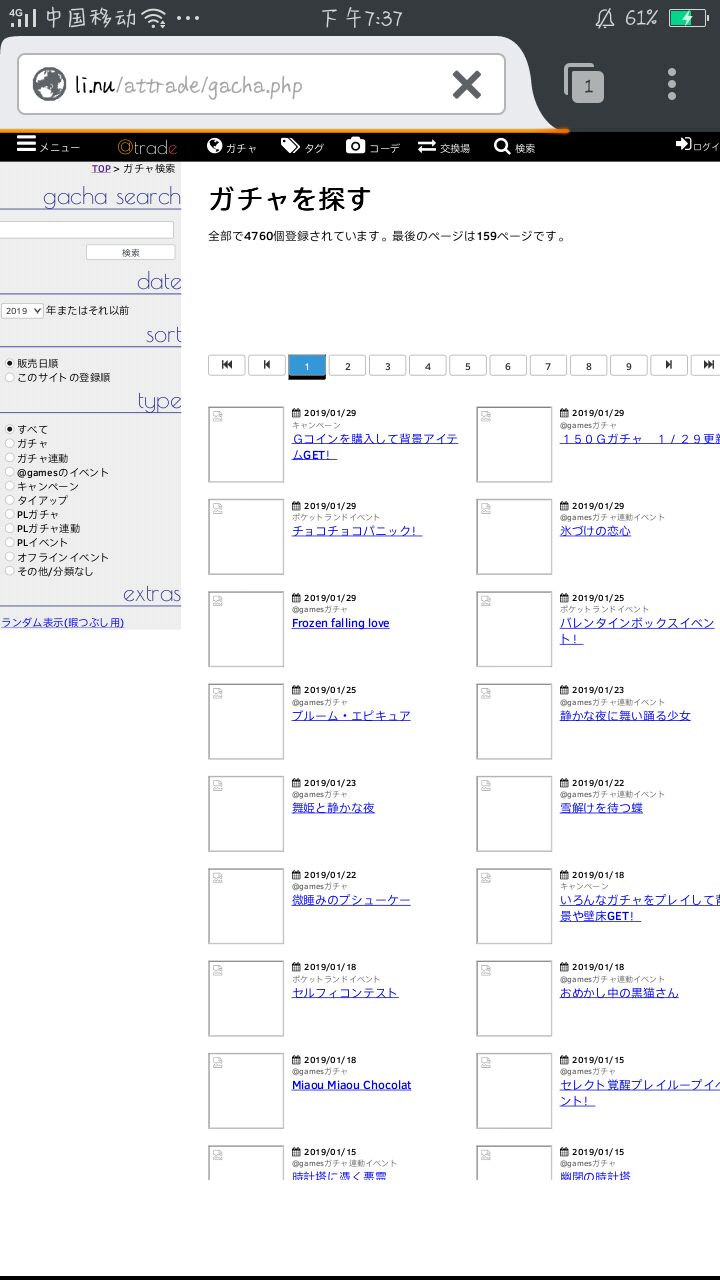
Task: Open the camera コーデ icon
Action: pos(355,146)
